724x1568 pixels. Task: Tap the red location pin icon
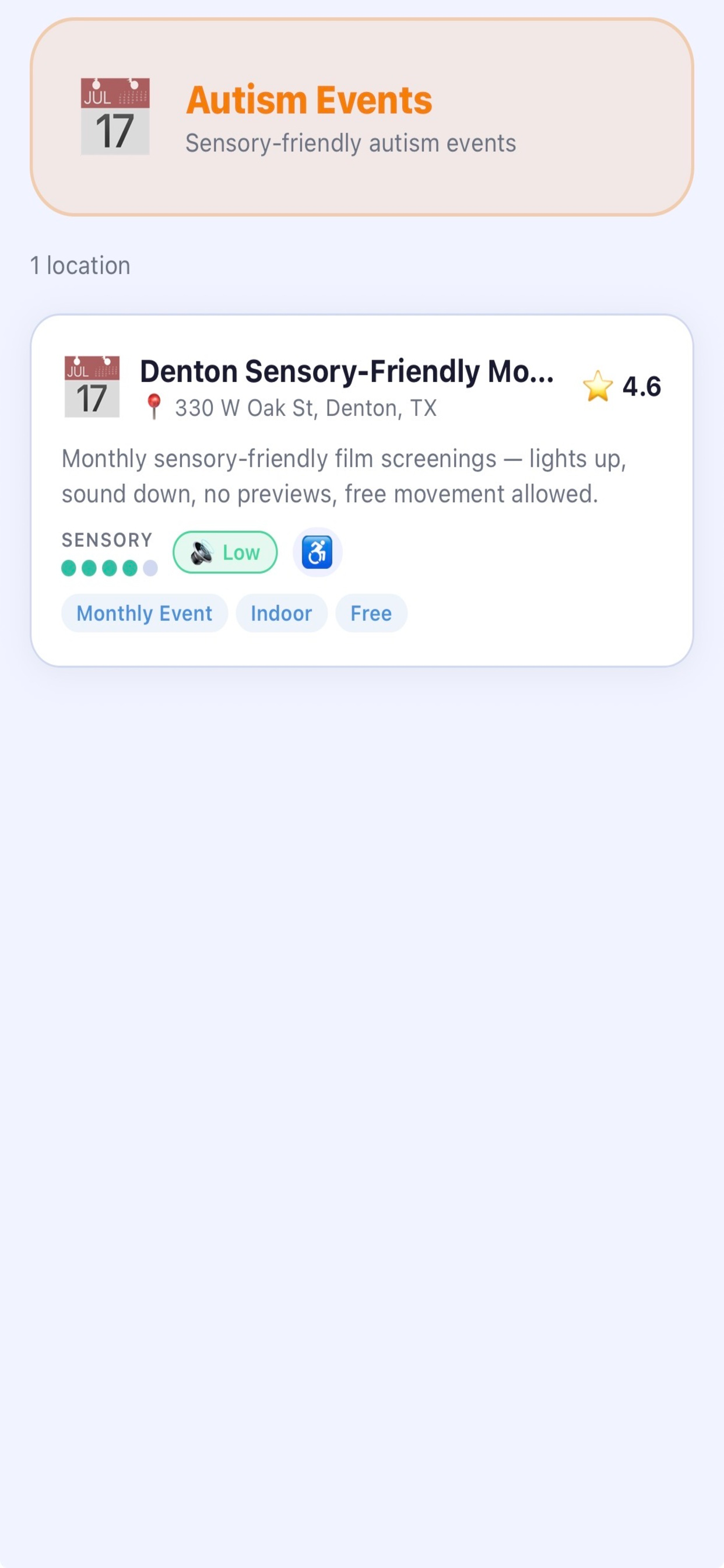pyautogui.click(x=154, y=407)
